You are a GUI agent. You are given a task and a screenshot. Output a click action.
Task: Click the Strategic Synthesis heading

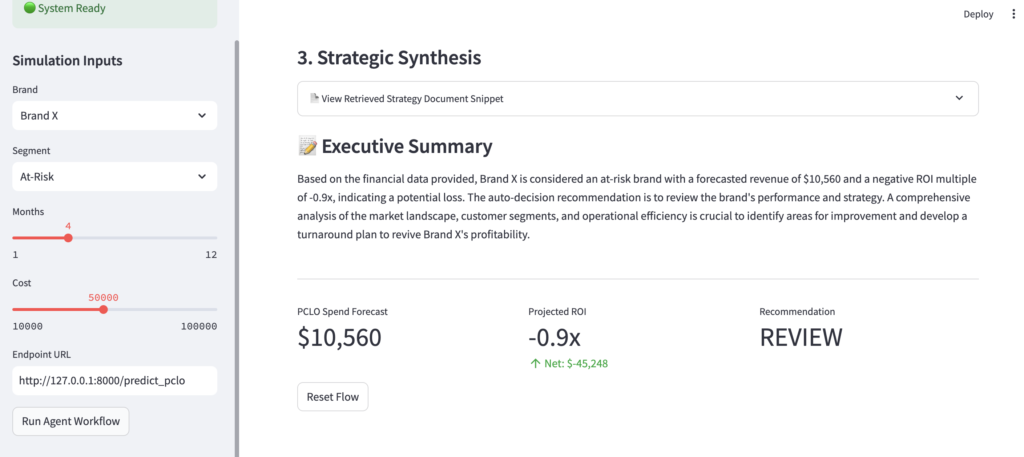click(x=389, y=58)
